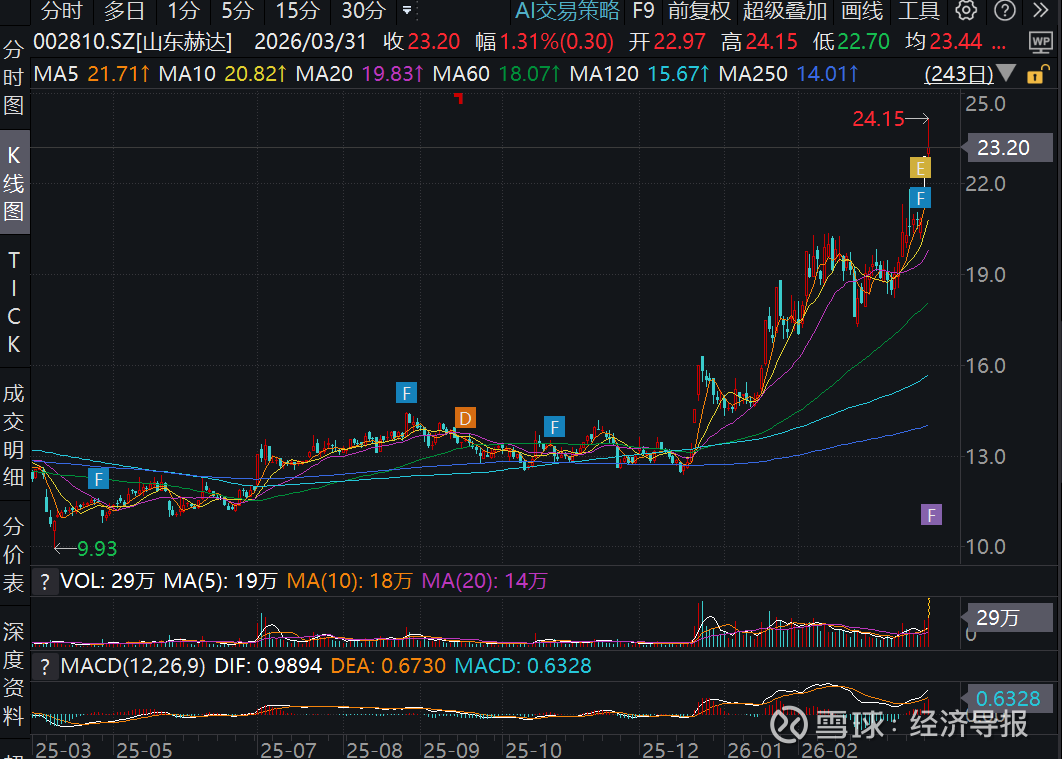Switch to 分时 period tab
Image resolution: width=1062 pixels, height=759 pixels.
61,10
